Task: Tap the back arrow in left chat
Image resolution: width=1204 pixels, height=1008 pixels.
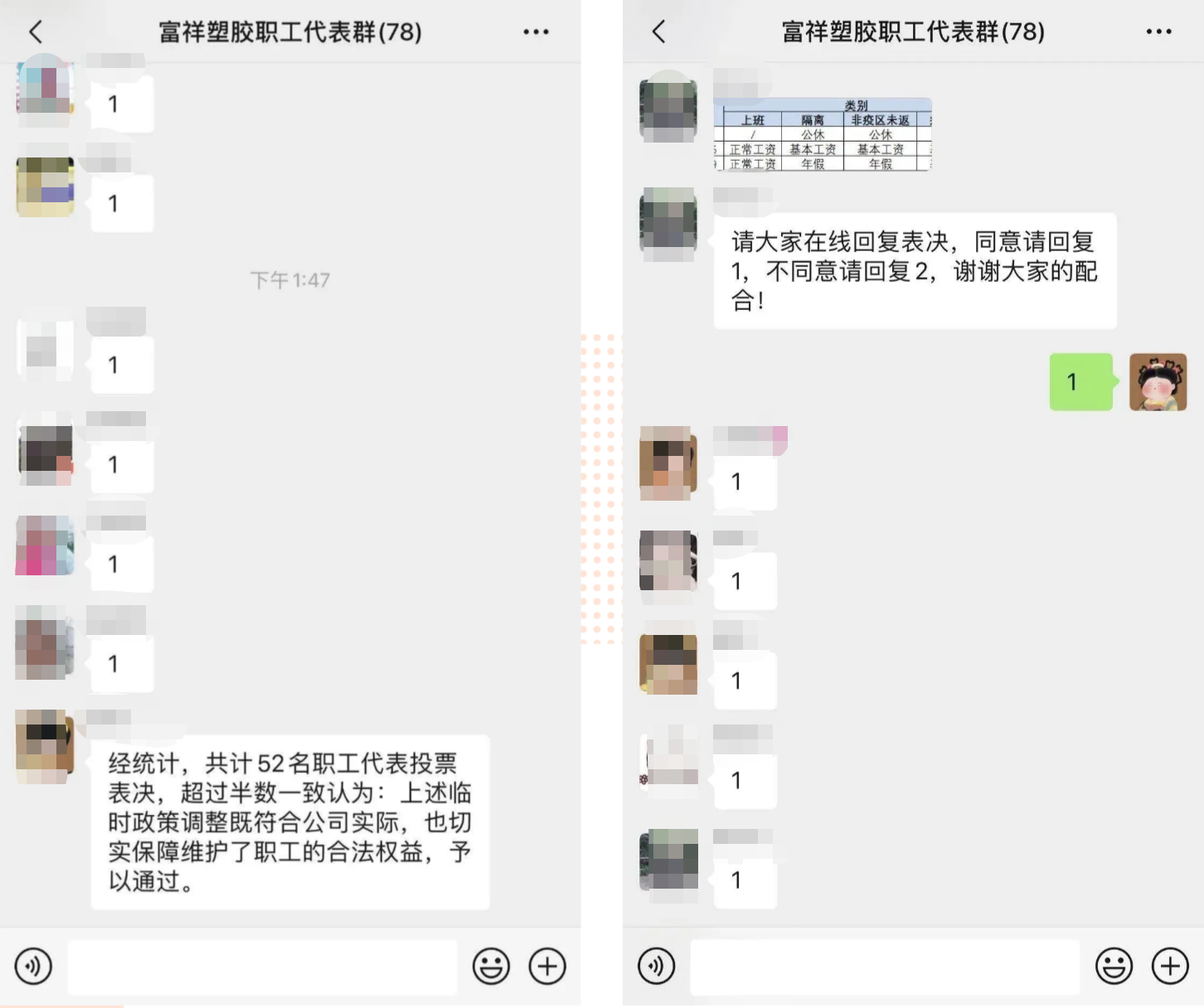Action: 36,31
